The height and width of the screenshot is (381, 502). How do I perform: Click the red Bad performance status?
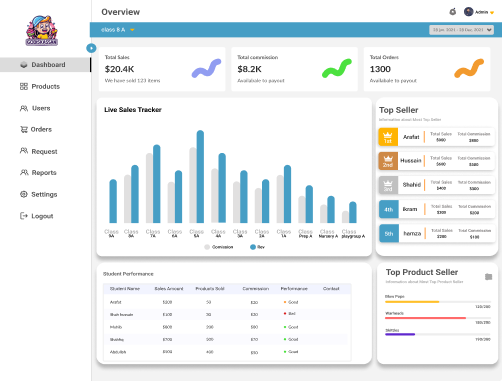pos(289,314)
